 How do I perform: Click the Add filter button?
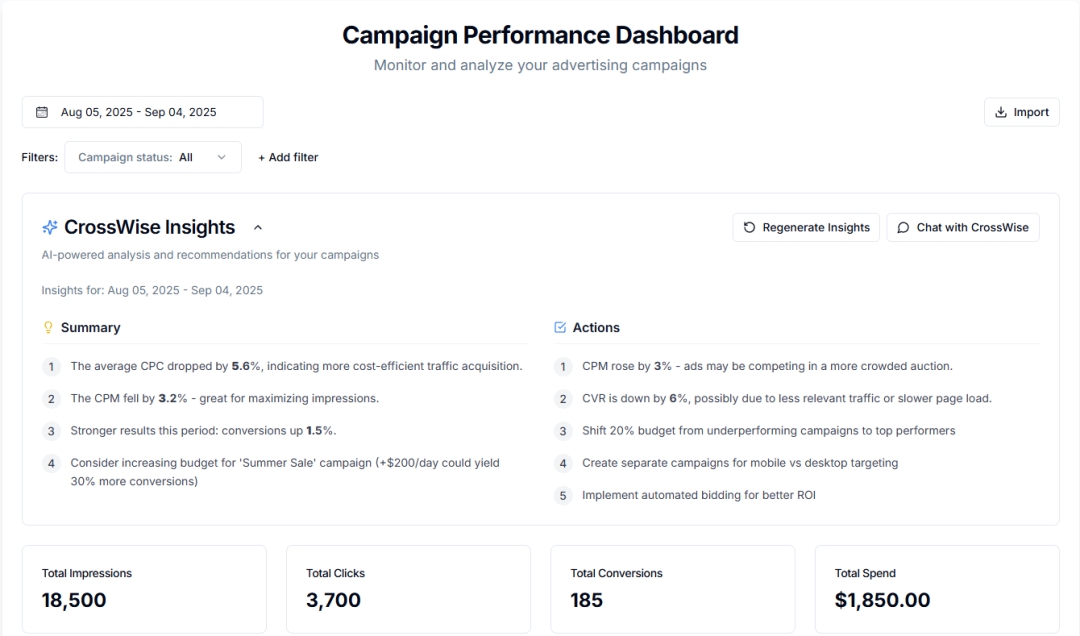pos(288,157)
